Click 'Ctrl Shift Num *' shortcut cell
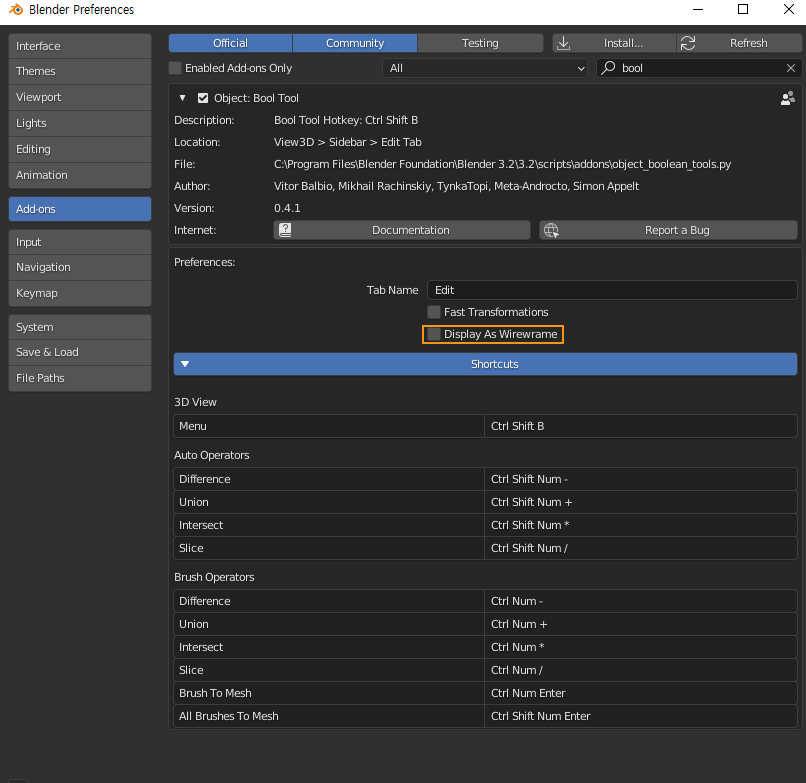 tap(641, 525)
